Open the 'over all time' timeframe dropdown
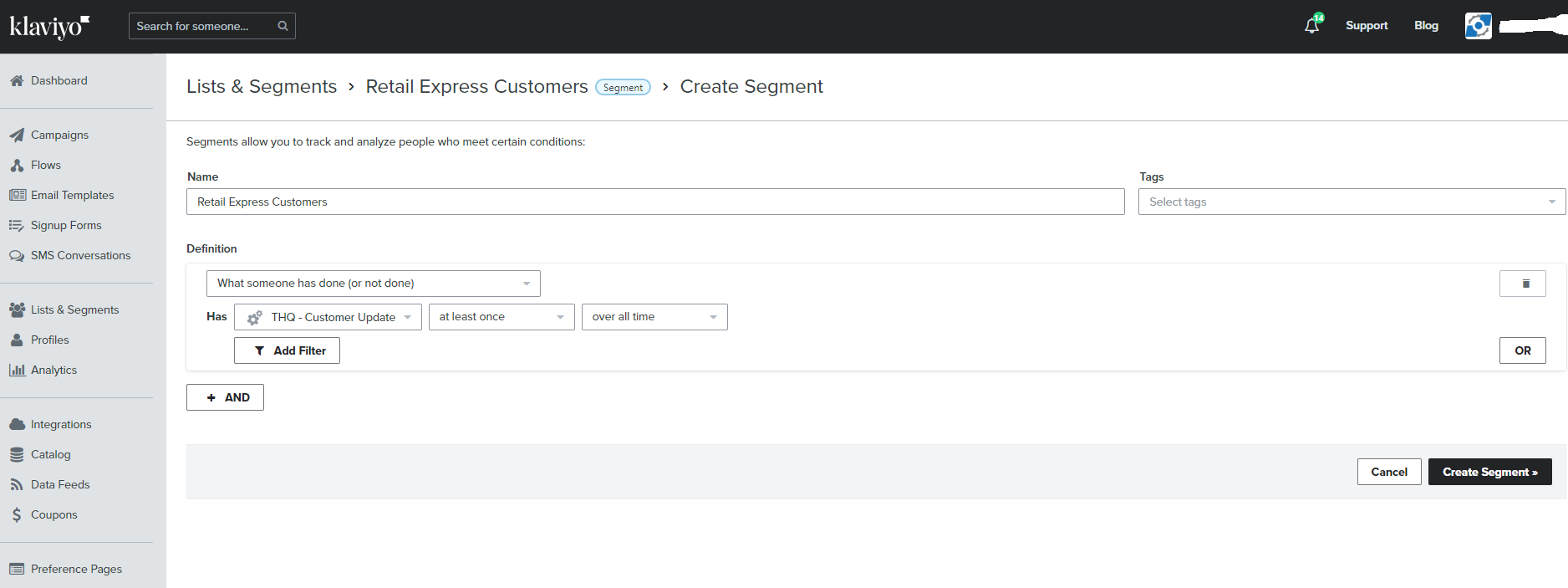 pyautogui.click(x=654, y=317)
